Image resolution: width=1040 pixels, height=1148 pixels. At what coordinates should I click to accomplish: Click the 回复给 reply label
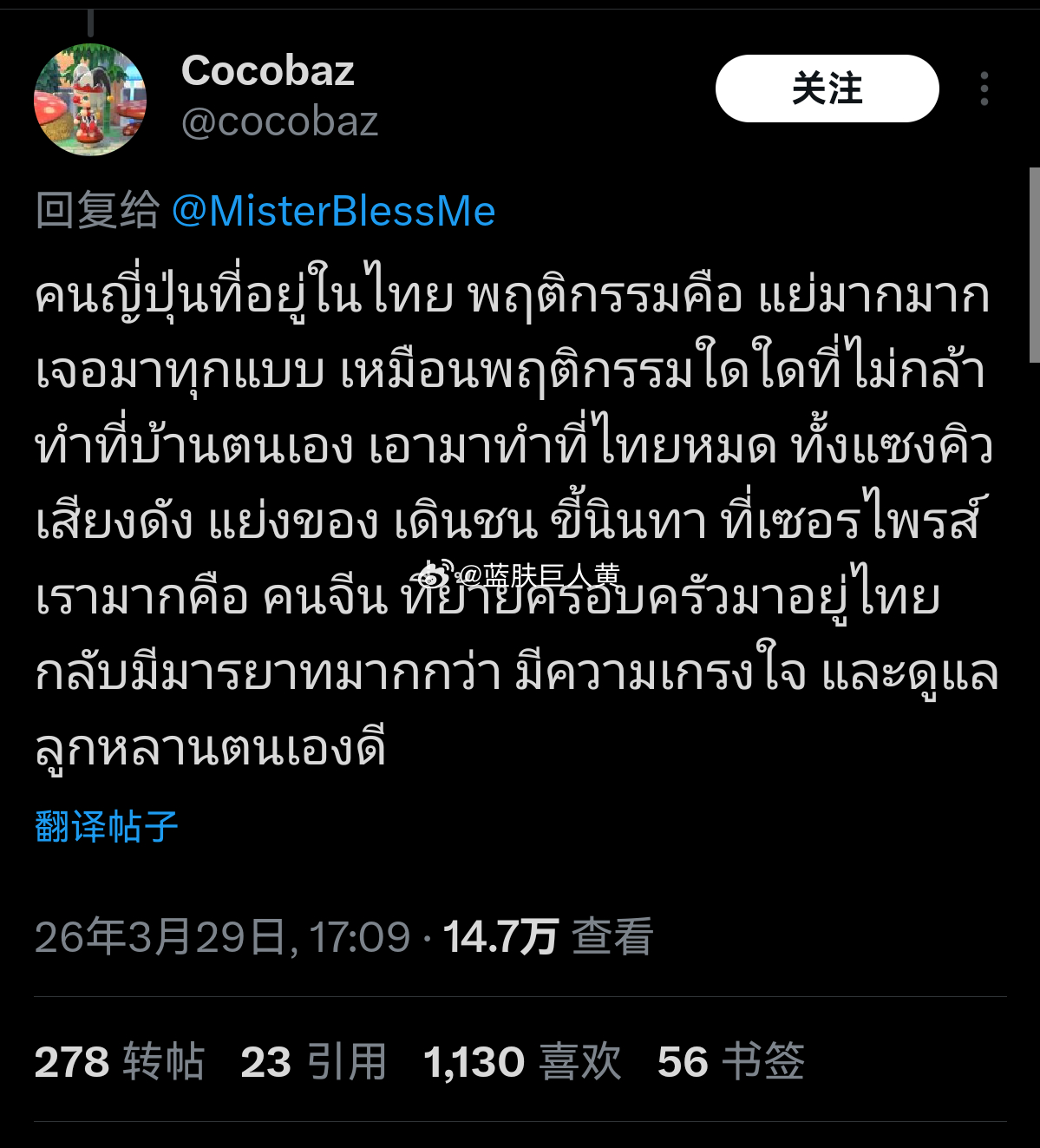[x=97, y=211]
